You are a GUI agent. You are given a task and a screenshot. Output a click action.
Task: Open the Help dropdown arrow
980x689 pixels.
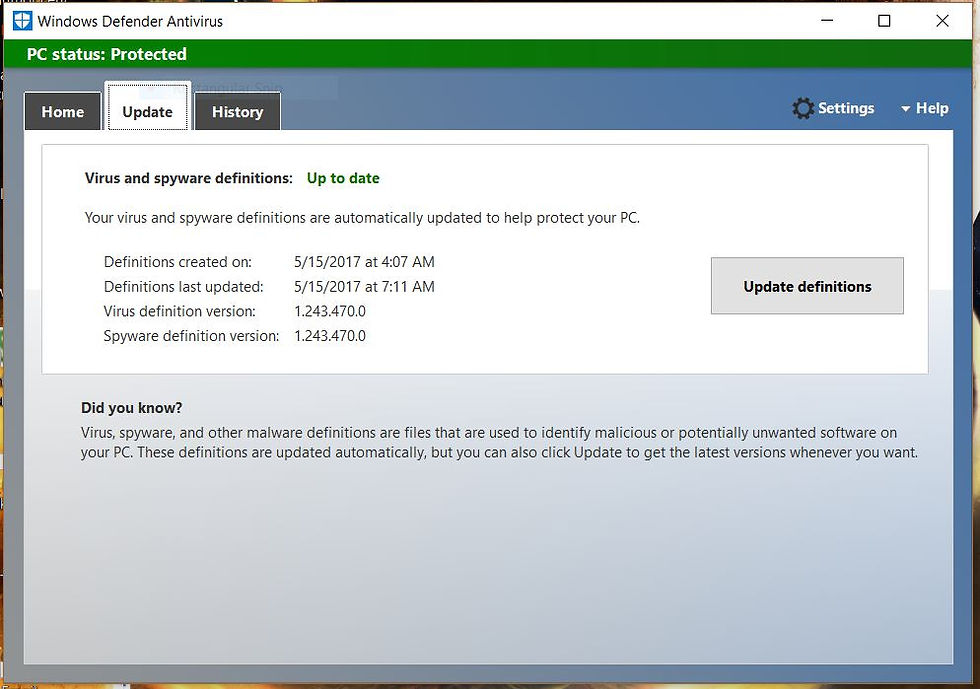tap(905, 109)
